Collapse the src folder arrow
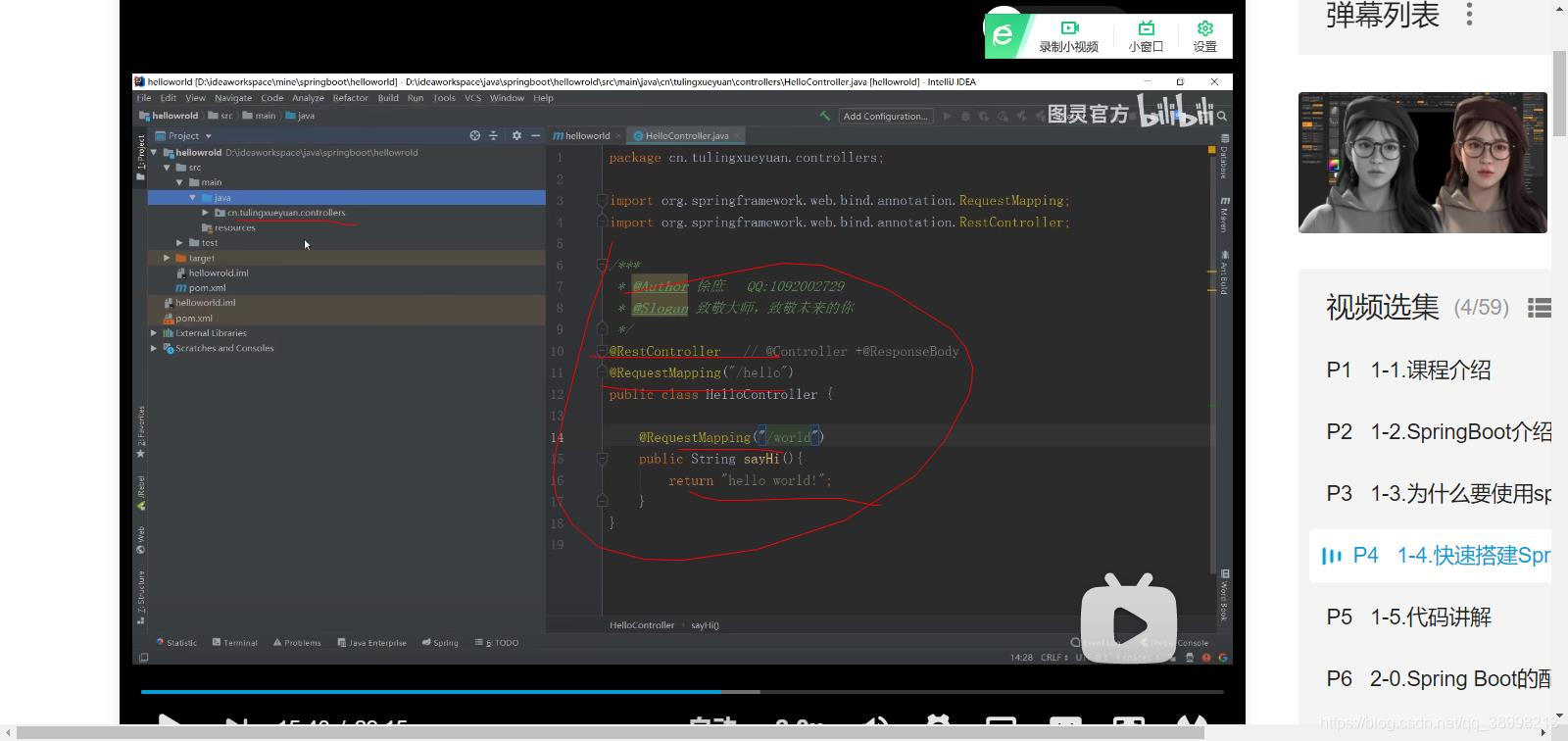Viewport: 1568px width, 741px height. [x=168, y=168]
